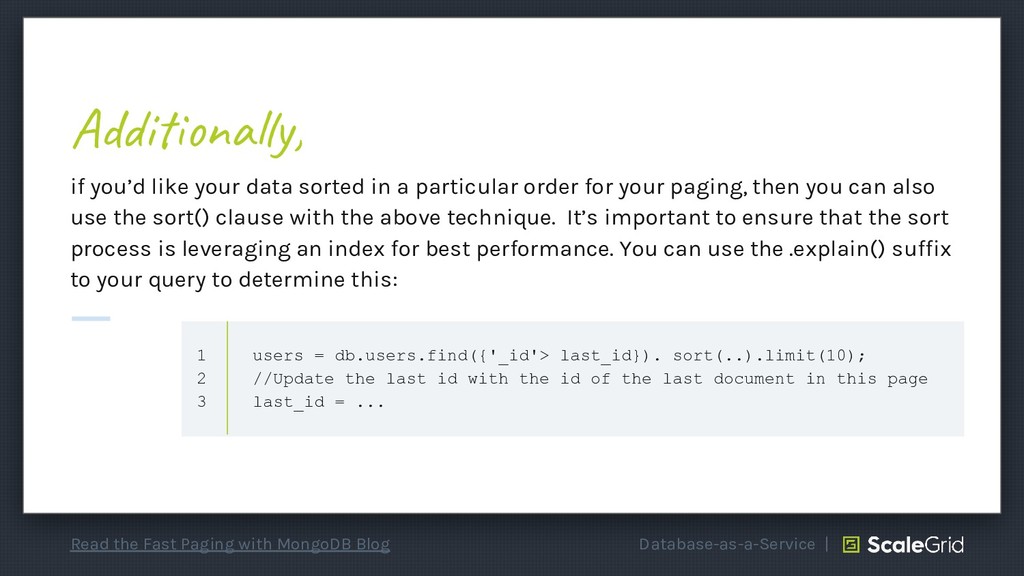Click the ScaleGrid square logo icon

(851, 544)
